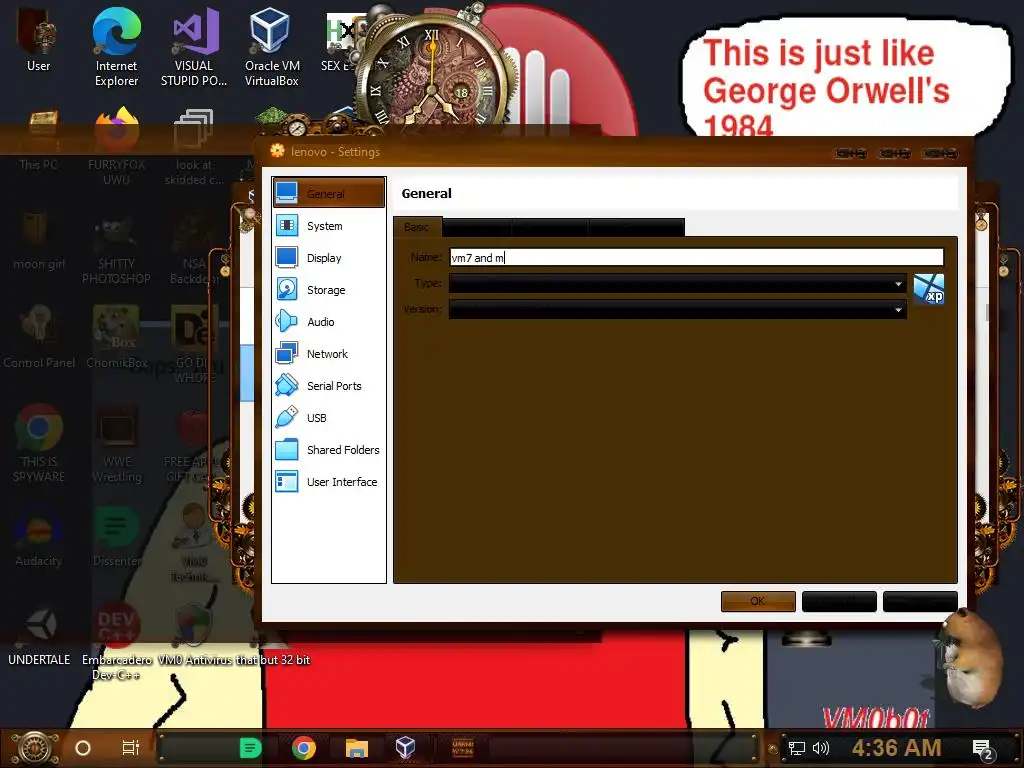Open the steampunk Start button
This screenshot has width=1024, height=768.
pos(36,748)
